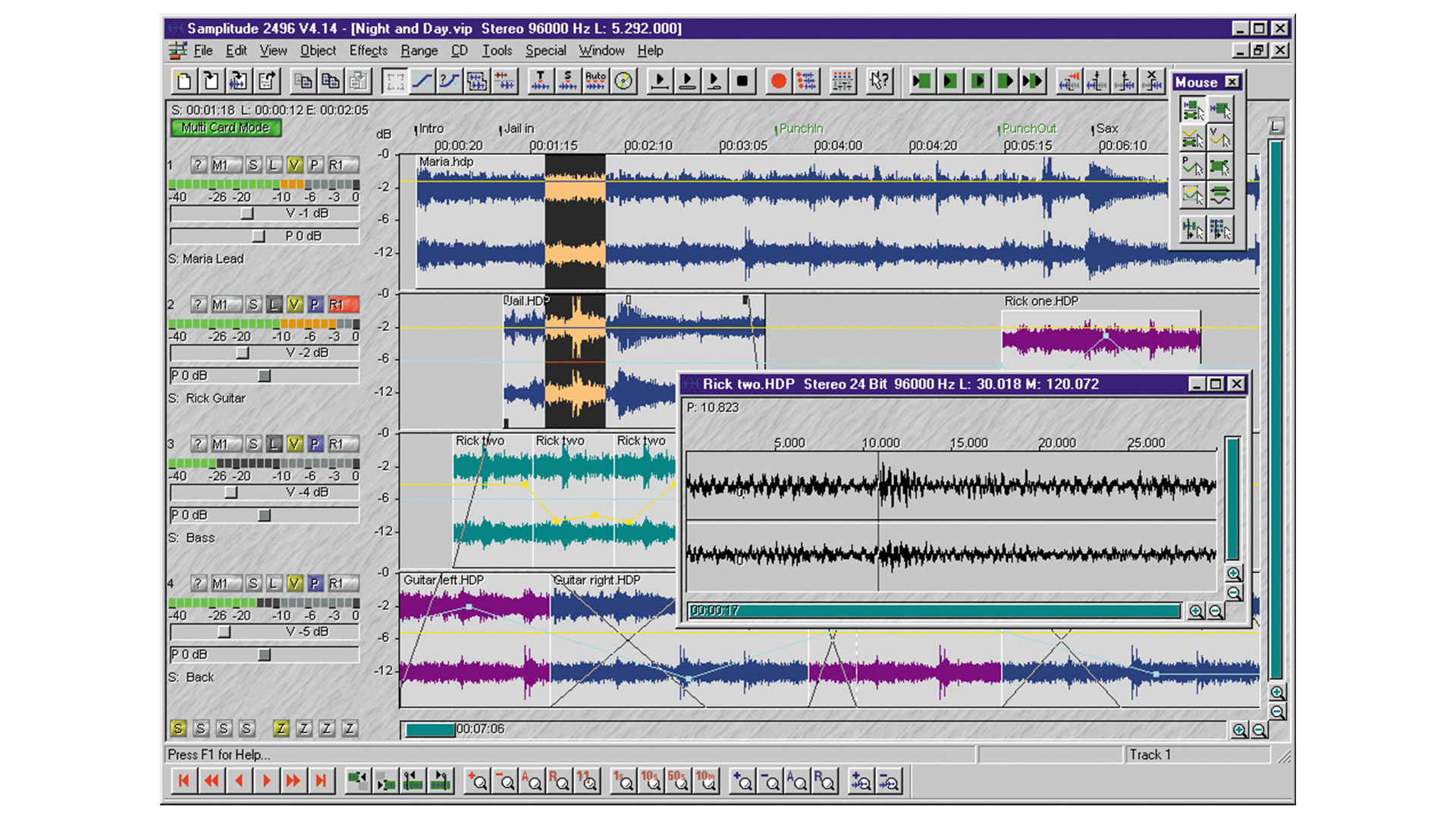The image size is (1456, 819).
Task: Click the zoom-in magnifier icon below the tracks
Action: click(1238, 730)
